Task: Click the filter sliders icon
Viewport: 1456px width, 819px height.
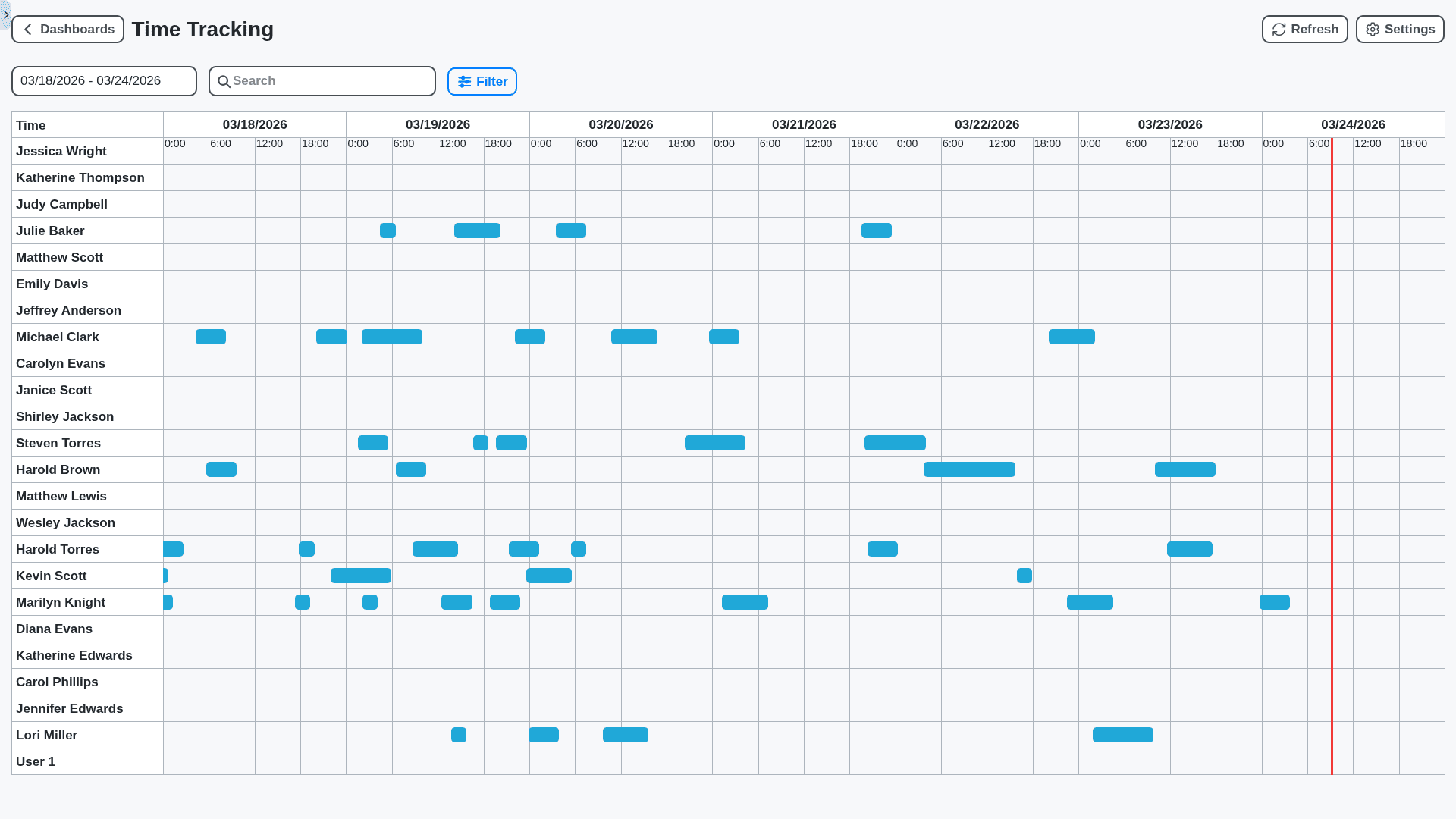Action: 465,81
